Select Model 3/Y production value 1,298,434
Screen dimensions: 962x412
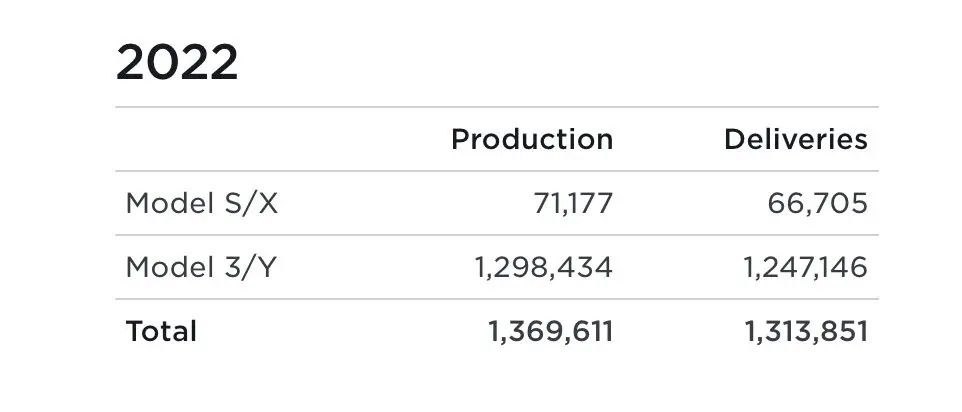(544, 267)
